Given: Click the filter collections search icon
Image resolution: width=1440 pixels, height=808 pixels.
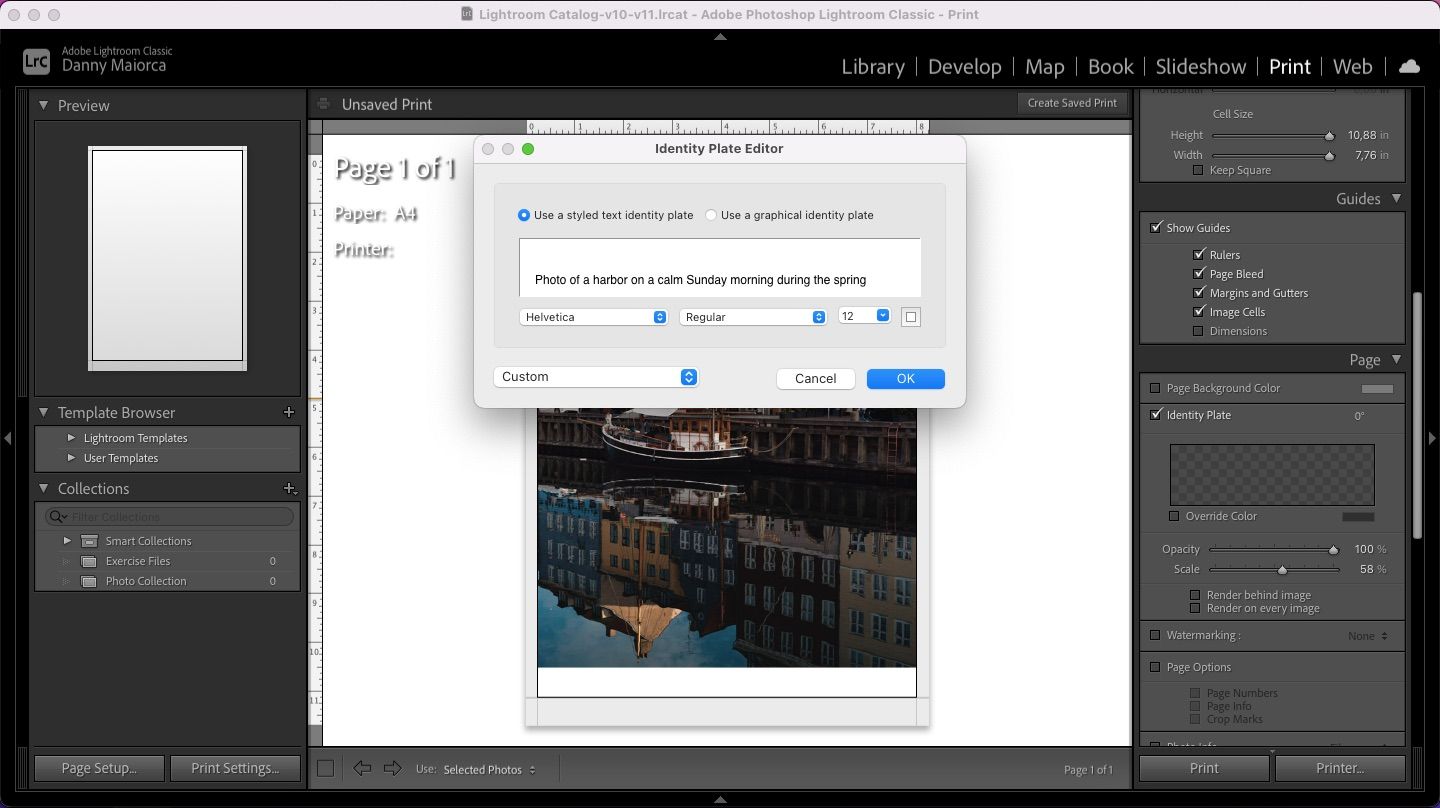Looking at the screenshot, I should (58, 517).
